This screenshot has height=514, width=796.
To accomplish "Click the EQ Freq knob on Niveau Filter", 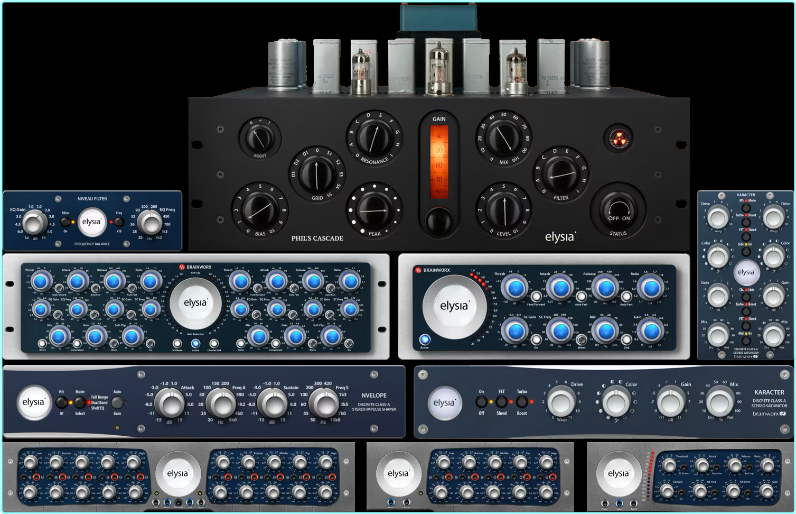I will 150,222.
